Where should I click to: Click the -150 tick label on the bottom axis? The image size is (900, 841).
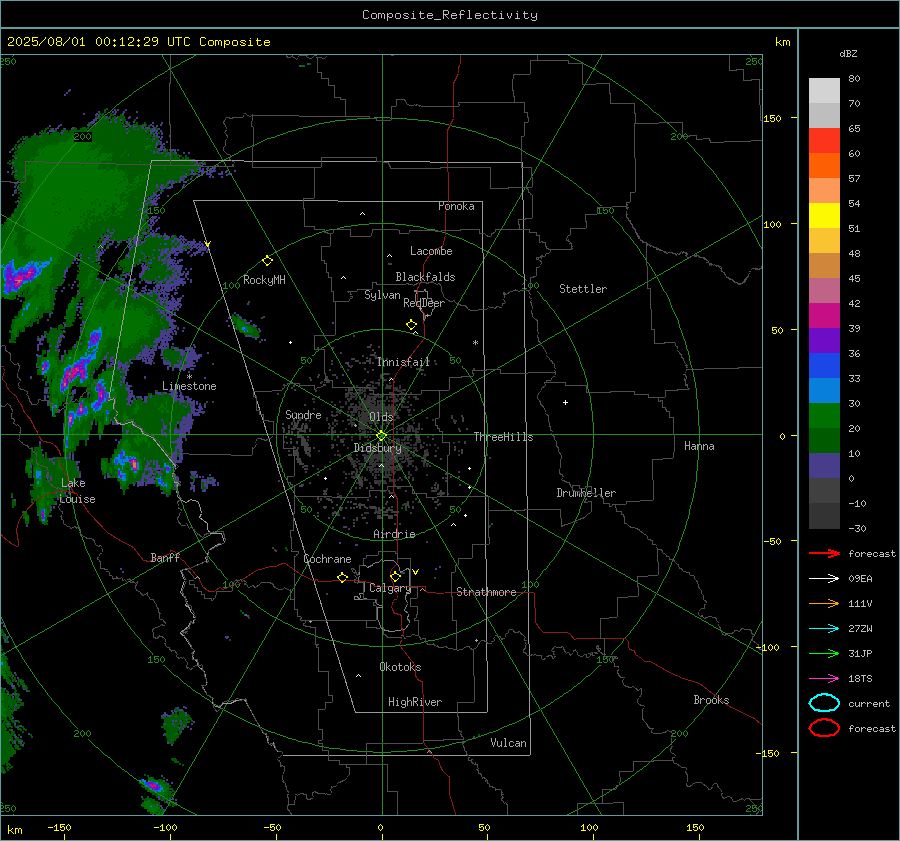pos(59,827)
